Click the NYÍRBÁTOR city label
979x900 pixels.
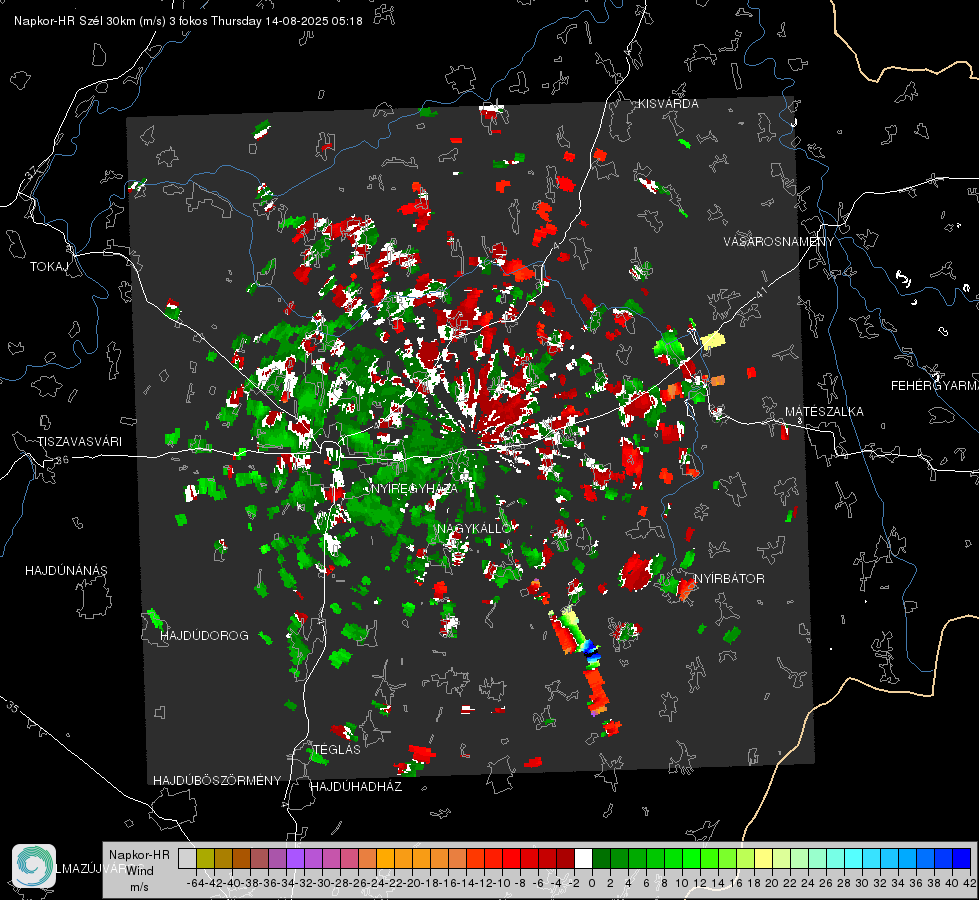point(729,579)
